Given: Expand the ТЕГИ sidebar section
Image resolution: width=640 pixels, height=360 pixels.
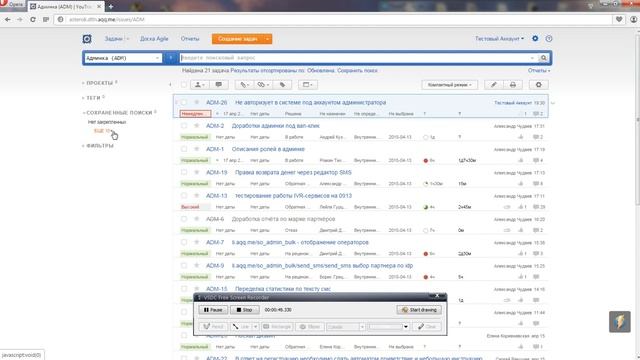Looking at the screenshot, I should 93,98.
